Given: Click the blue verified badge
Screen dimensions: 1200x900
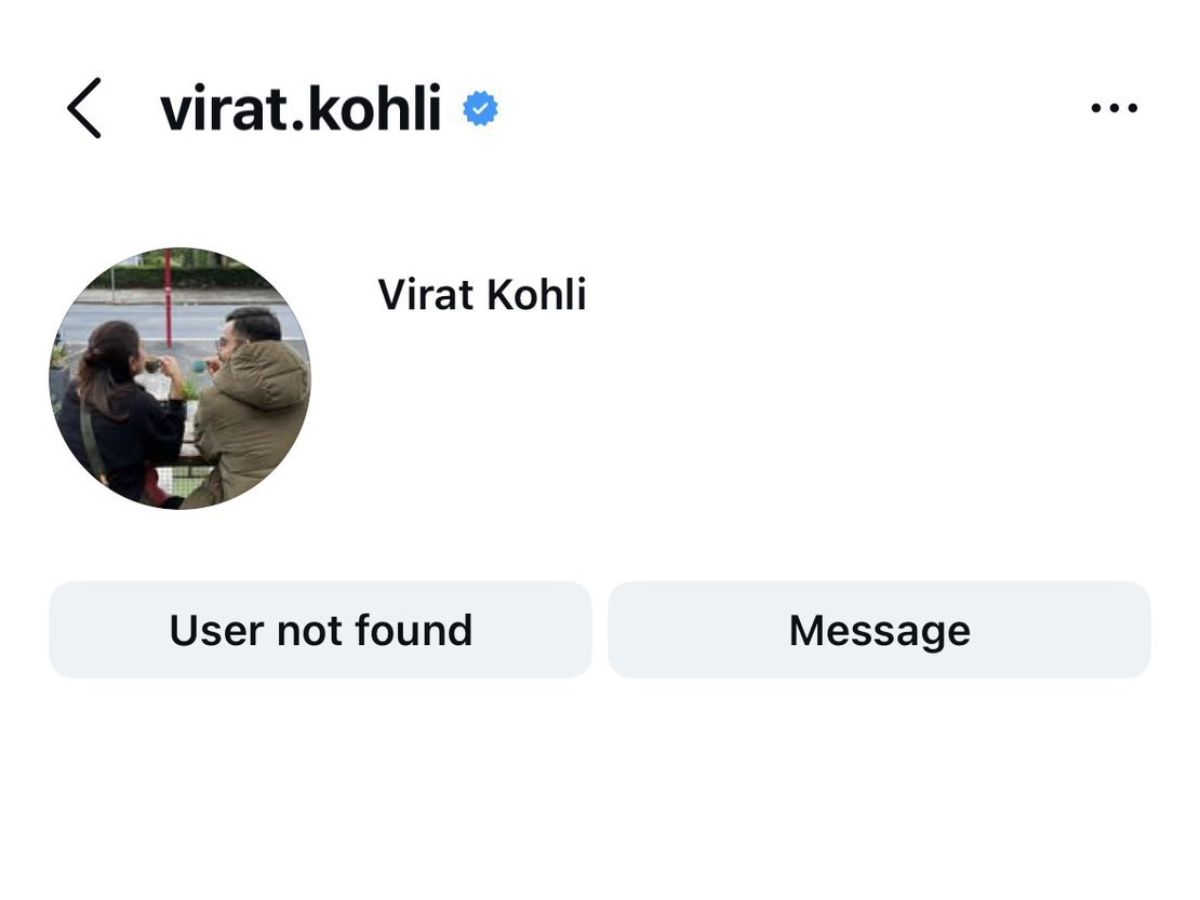Looking at the screenshot, I should pos(481,109).
